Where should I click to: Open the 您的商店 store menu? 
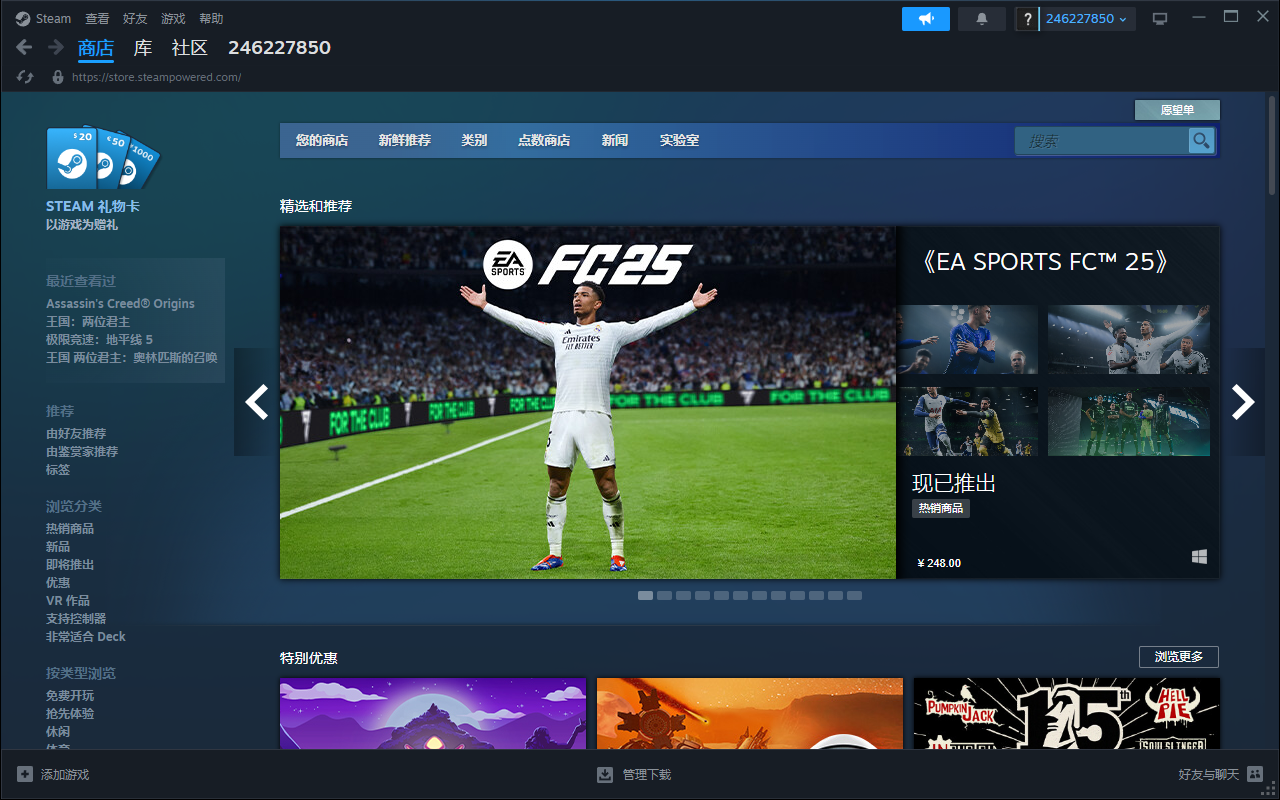322,141
